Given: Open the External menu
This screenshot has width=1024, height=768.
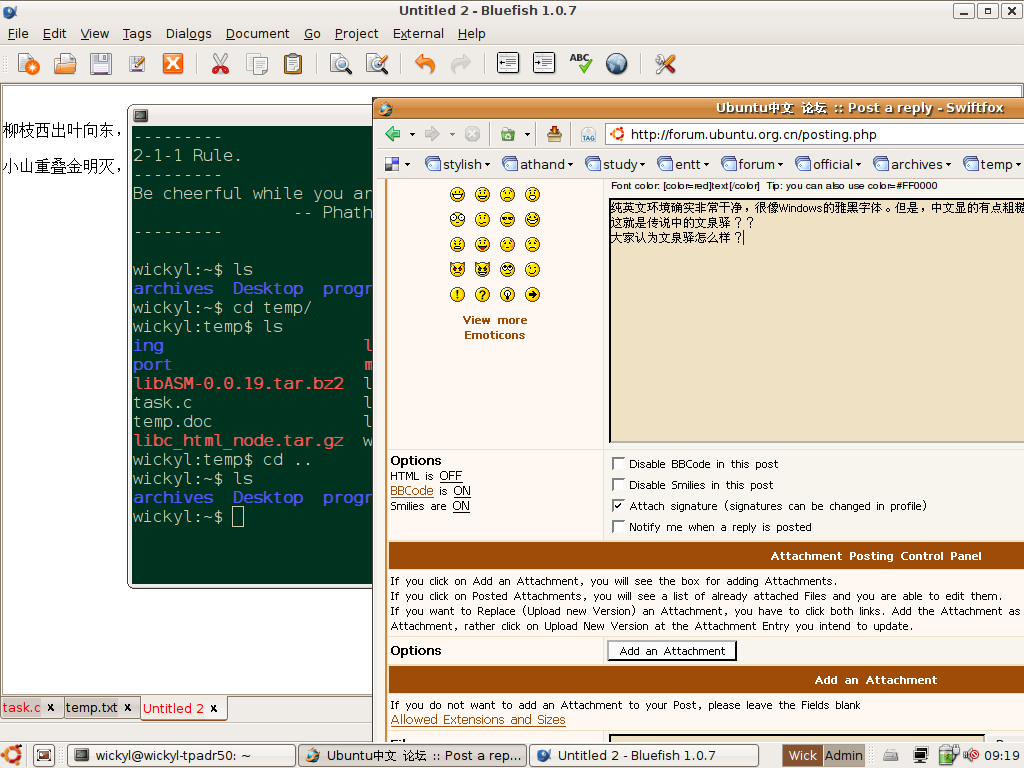Looking at the screenshot, I should [x=418, y=33].
